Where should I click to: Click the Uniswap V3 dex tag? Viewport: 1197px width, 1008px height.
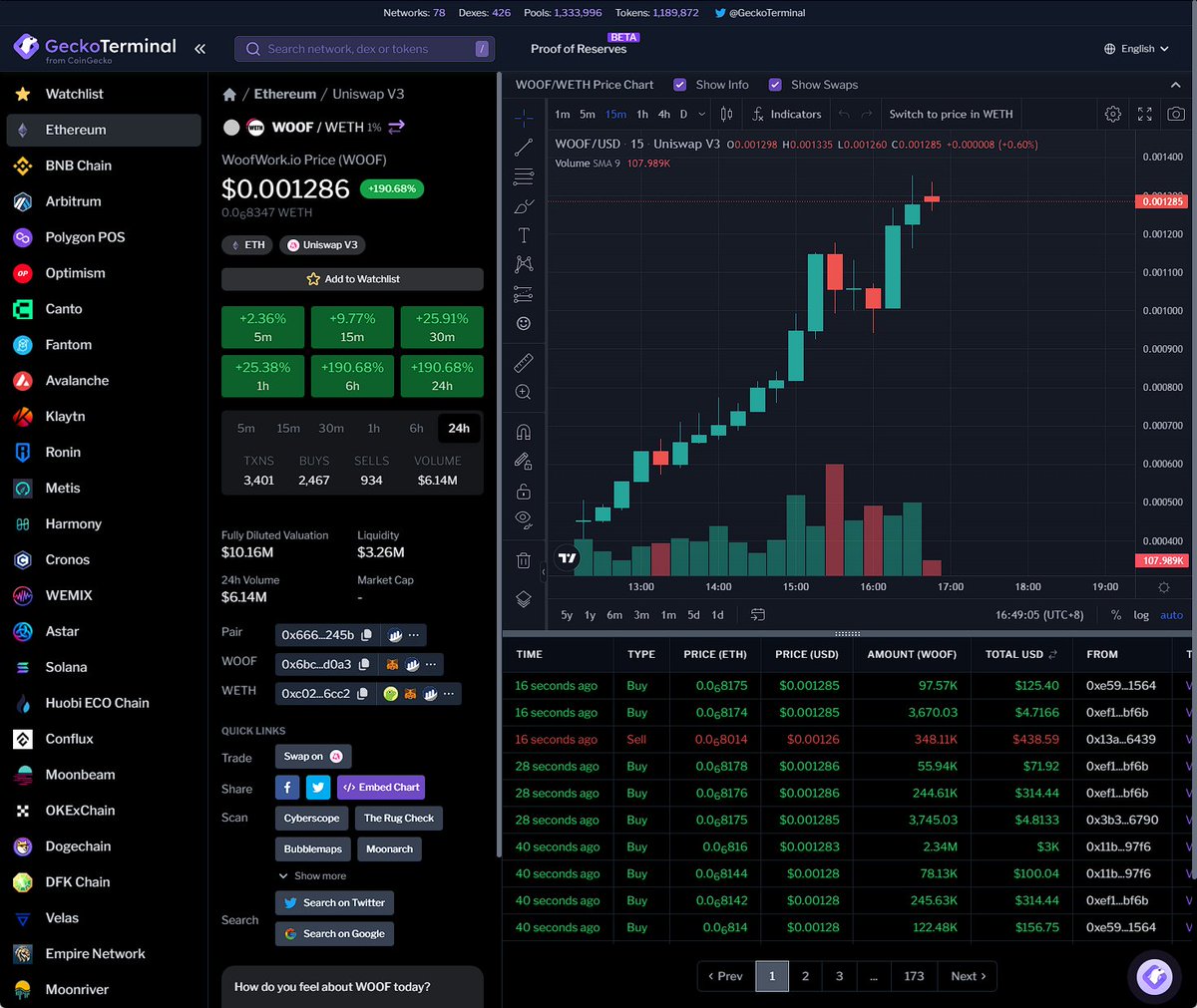pos(322,245)
